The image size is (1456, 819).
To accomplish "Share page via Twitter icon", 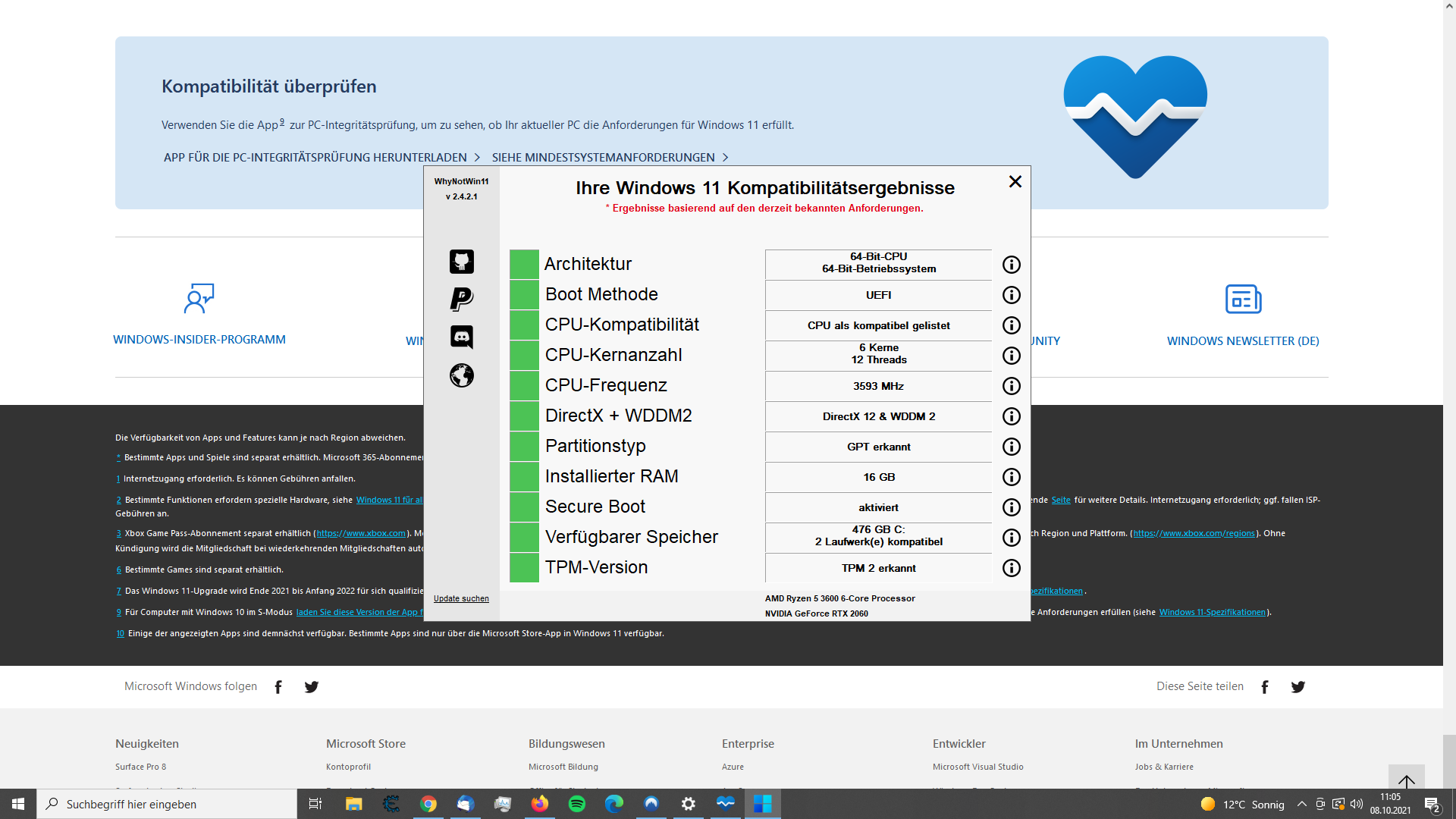I will (x=1298, y=686).
